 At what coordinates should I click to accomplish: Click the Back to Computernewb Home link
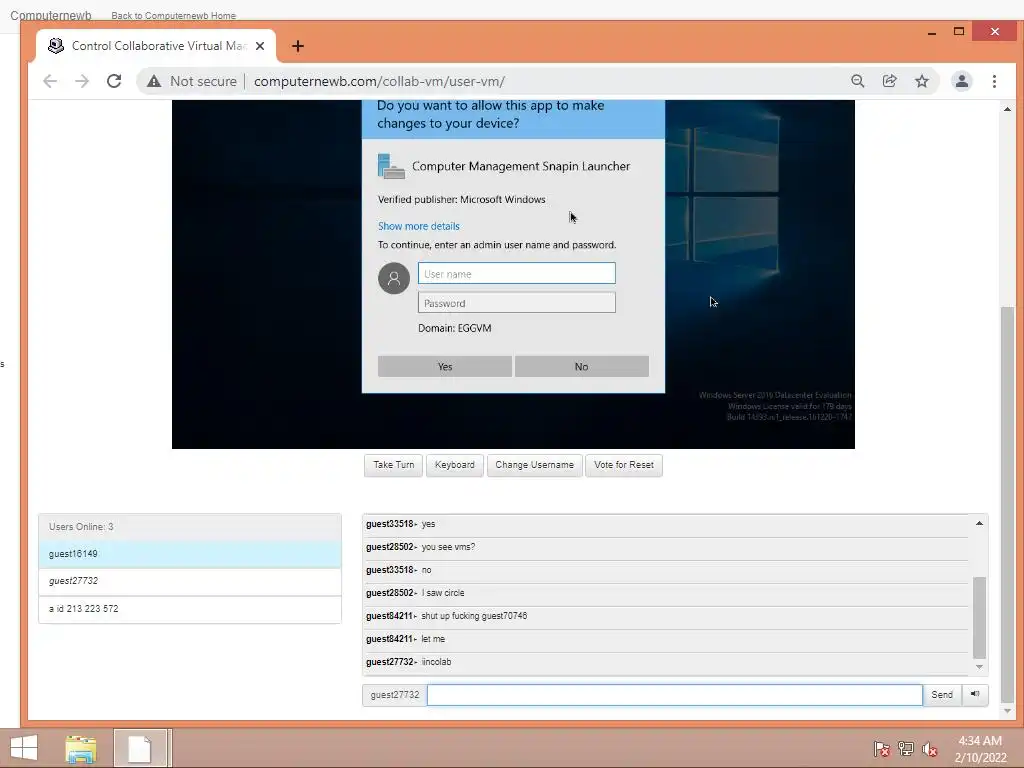[173, 15]
